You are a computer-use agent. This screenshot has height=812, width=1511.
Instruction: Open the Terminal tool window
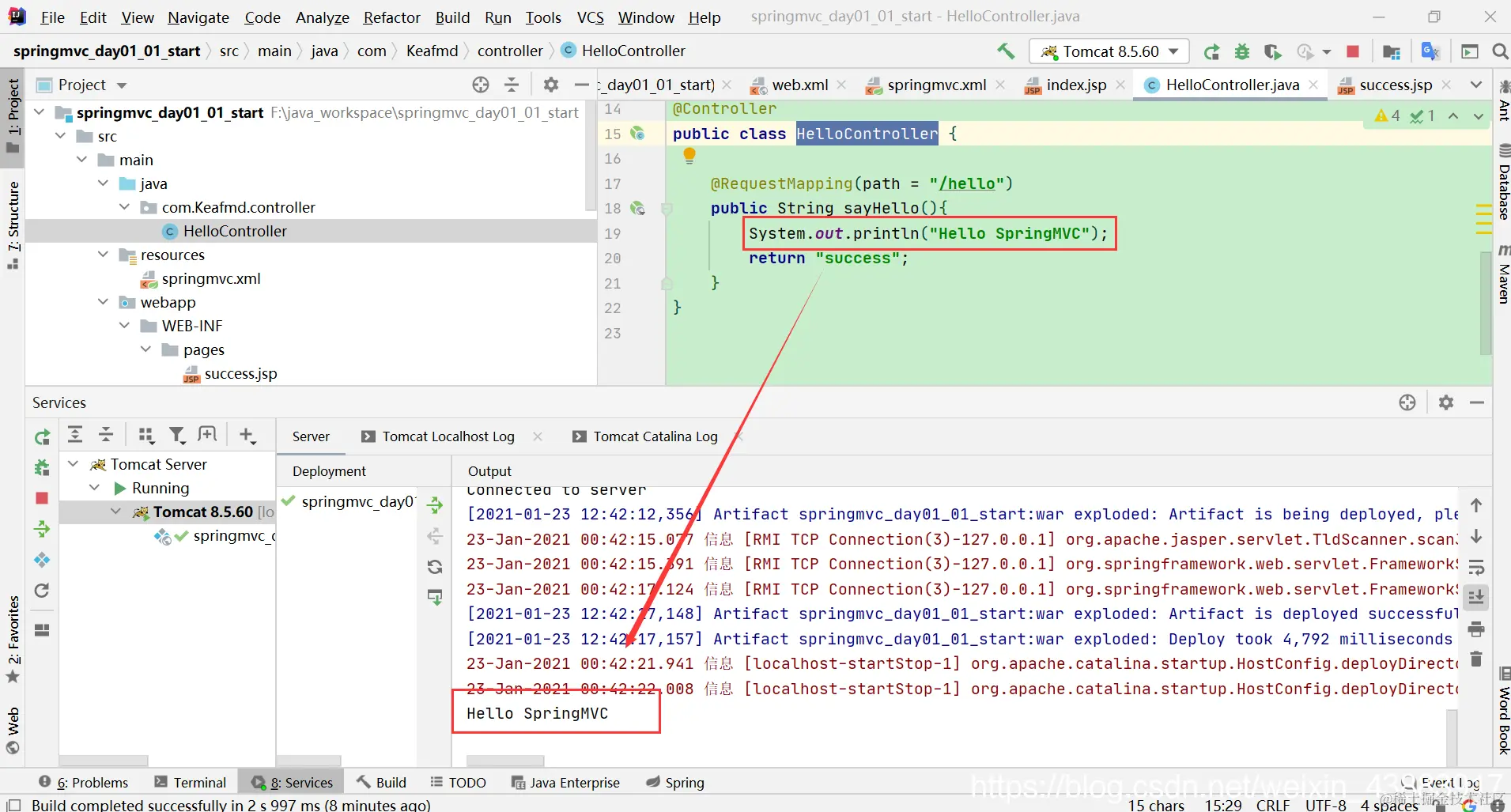(x=190, y=782)
